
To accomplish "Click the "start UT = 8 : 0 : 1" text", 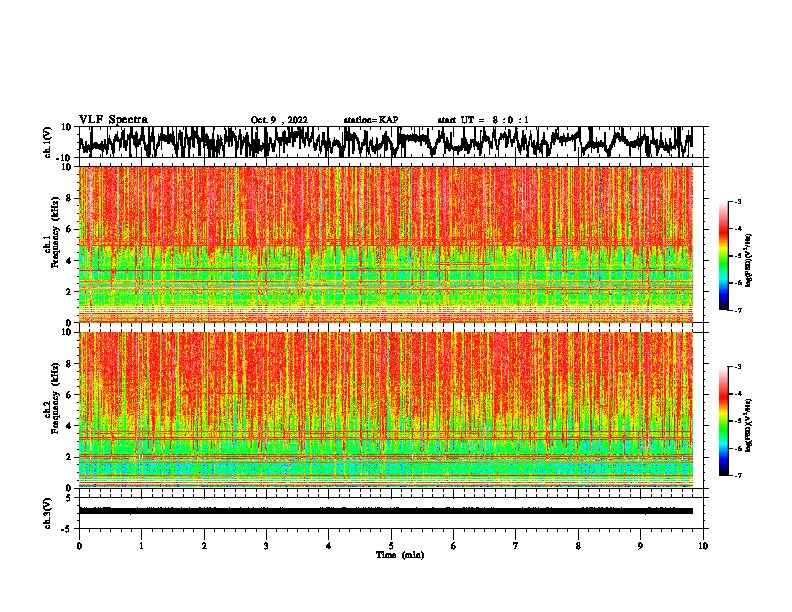I will tap(483, 120).
